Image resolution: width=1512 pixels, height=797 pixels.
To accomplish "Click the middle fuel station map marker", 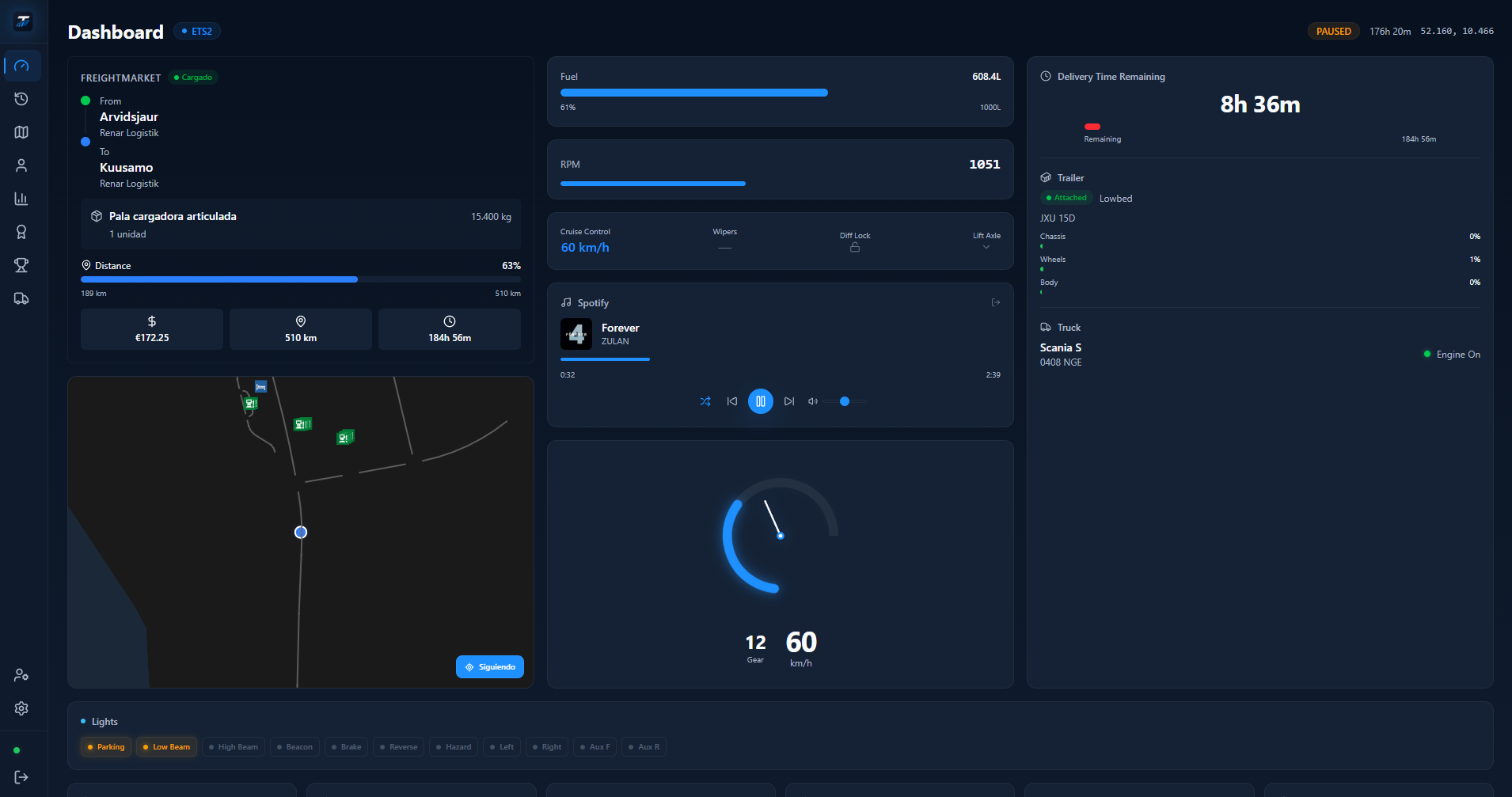I will point(302,424).
